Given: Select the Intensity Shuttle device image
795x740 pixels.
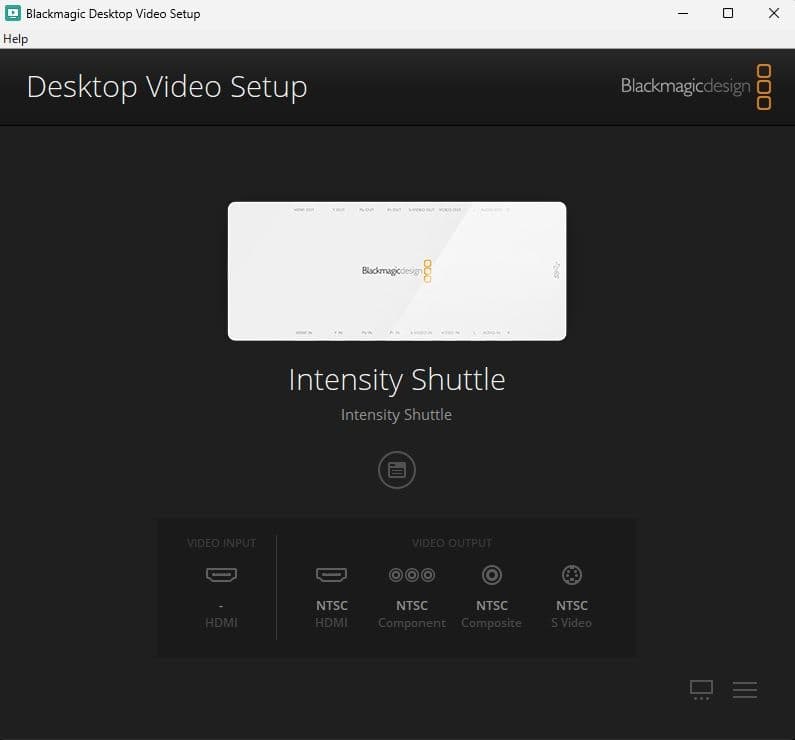Looking at the screenshot, I should (397, 271).
